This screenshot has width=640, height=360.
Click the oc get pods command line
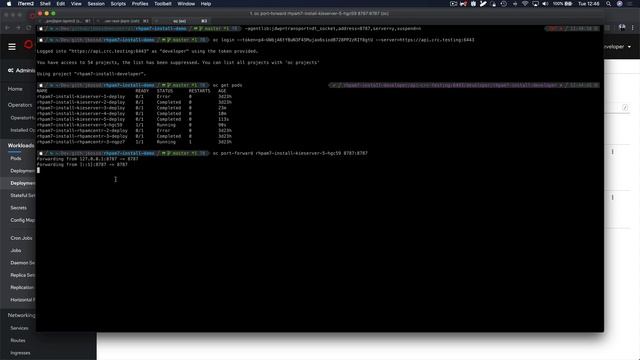click(227, 85)
